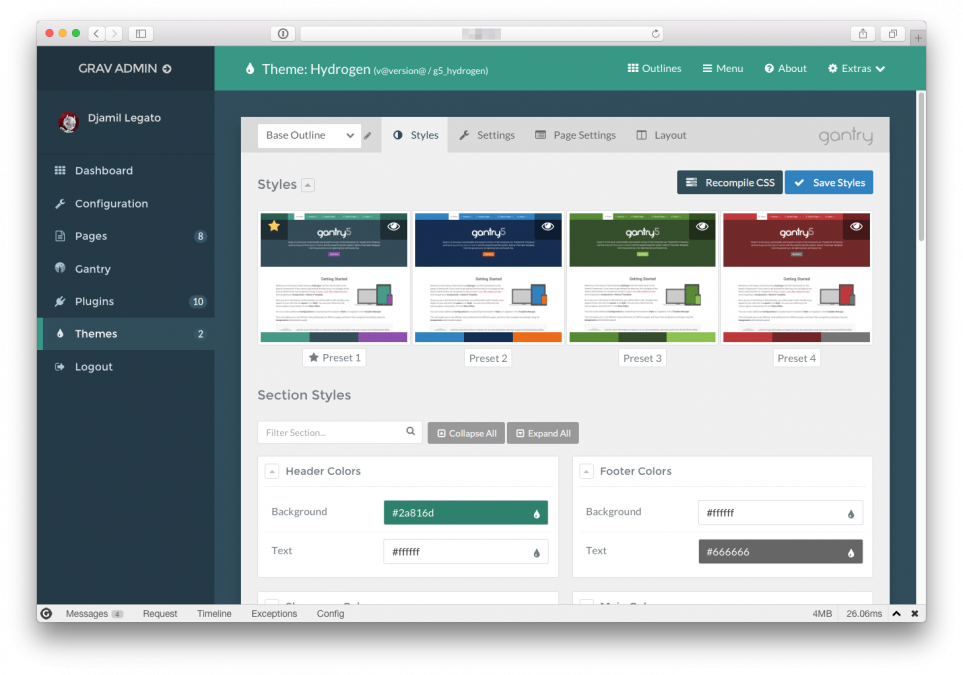Screen dimensions: 963x675
Task: Click the browser reload icon
Action: pyautogui.click(x=655, y=34)
